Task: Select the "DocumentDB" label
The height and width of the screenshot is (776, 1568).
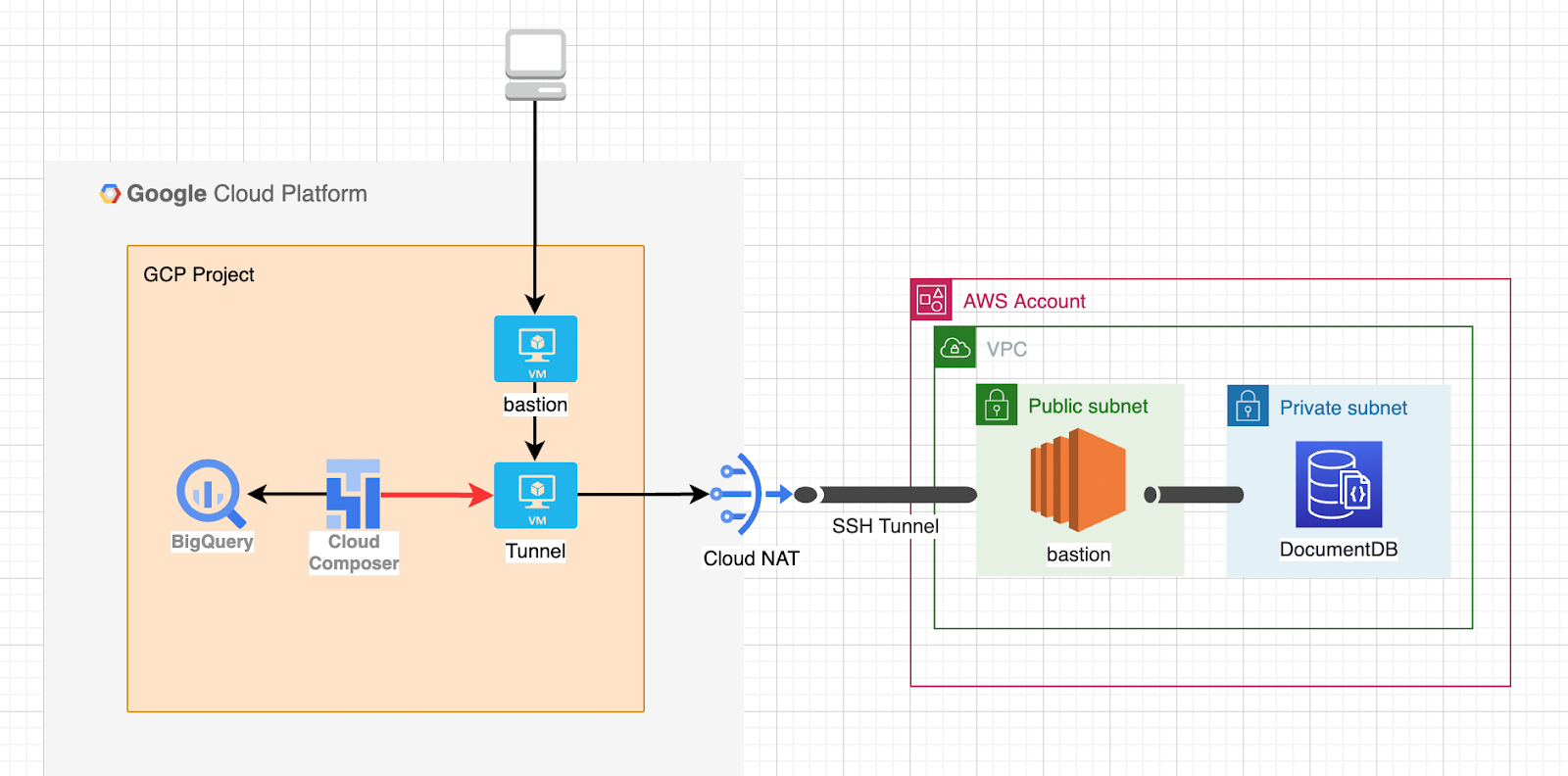Action: (1339, 550)
